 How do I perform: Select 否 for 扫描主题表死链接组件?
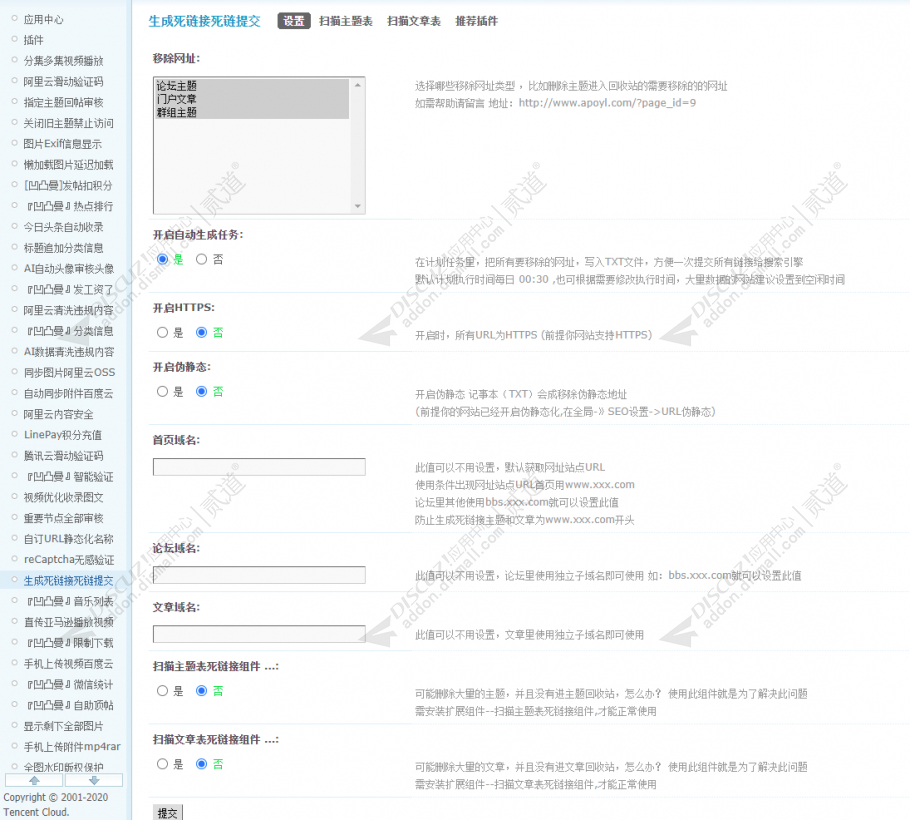[x=201, y=691]
